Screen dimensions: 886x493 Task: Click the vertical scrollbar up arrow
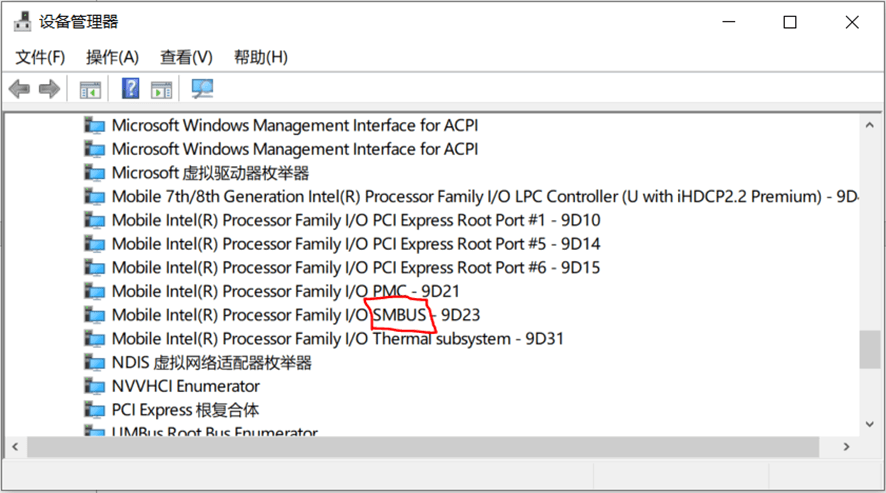(x=869, y=122)
